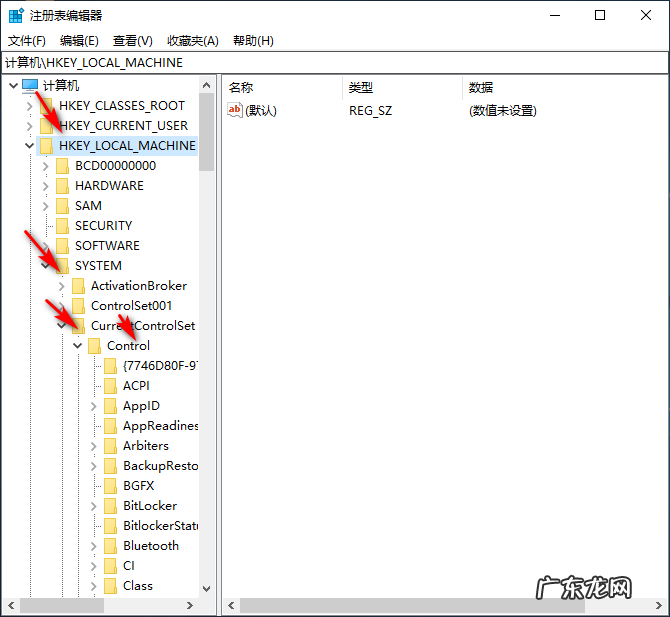
Task: Click the folder icon beside BCD00000000
Action: [62, 166]
